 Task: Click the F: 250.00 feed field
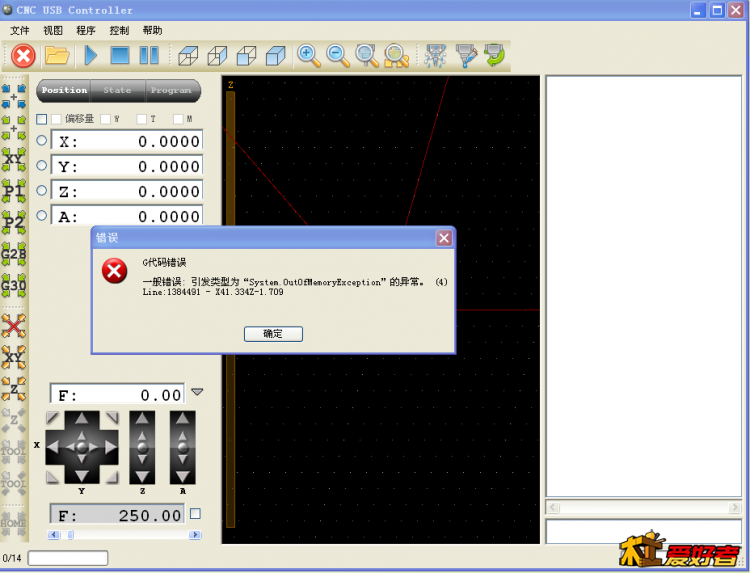(x=117, y=514)
